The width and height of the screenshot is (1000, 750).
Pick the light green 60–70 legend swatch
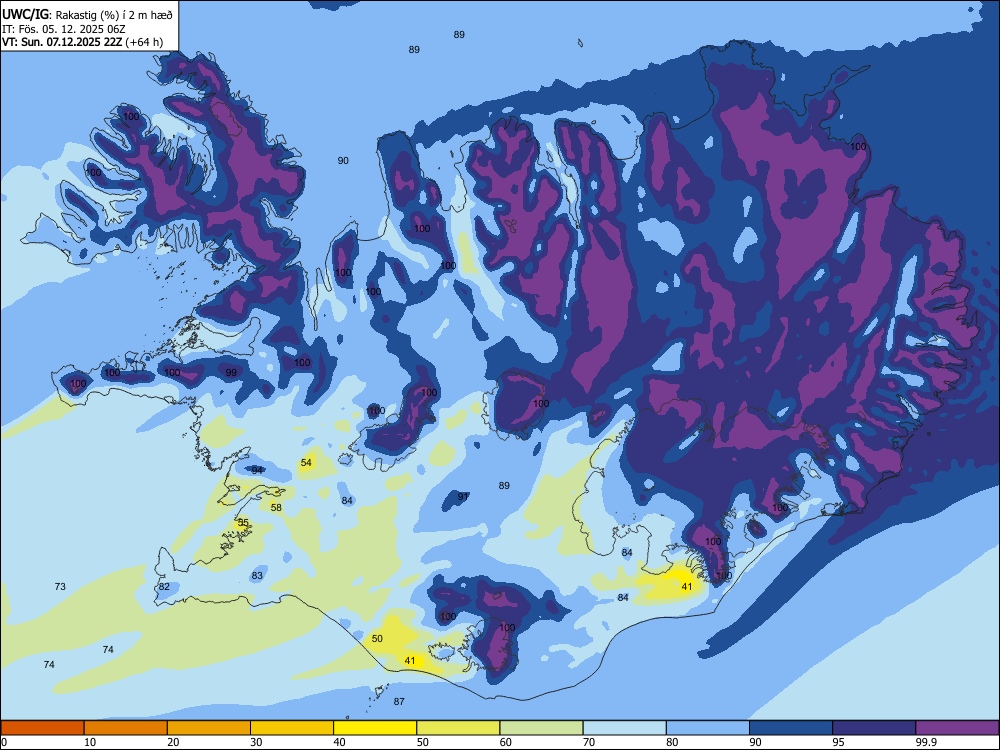point(541,728)
